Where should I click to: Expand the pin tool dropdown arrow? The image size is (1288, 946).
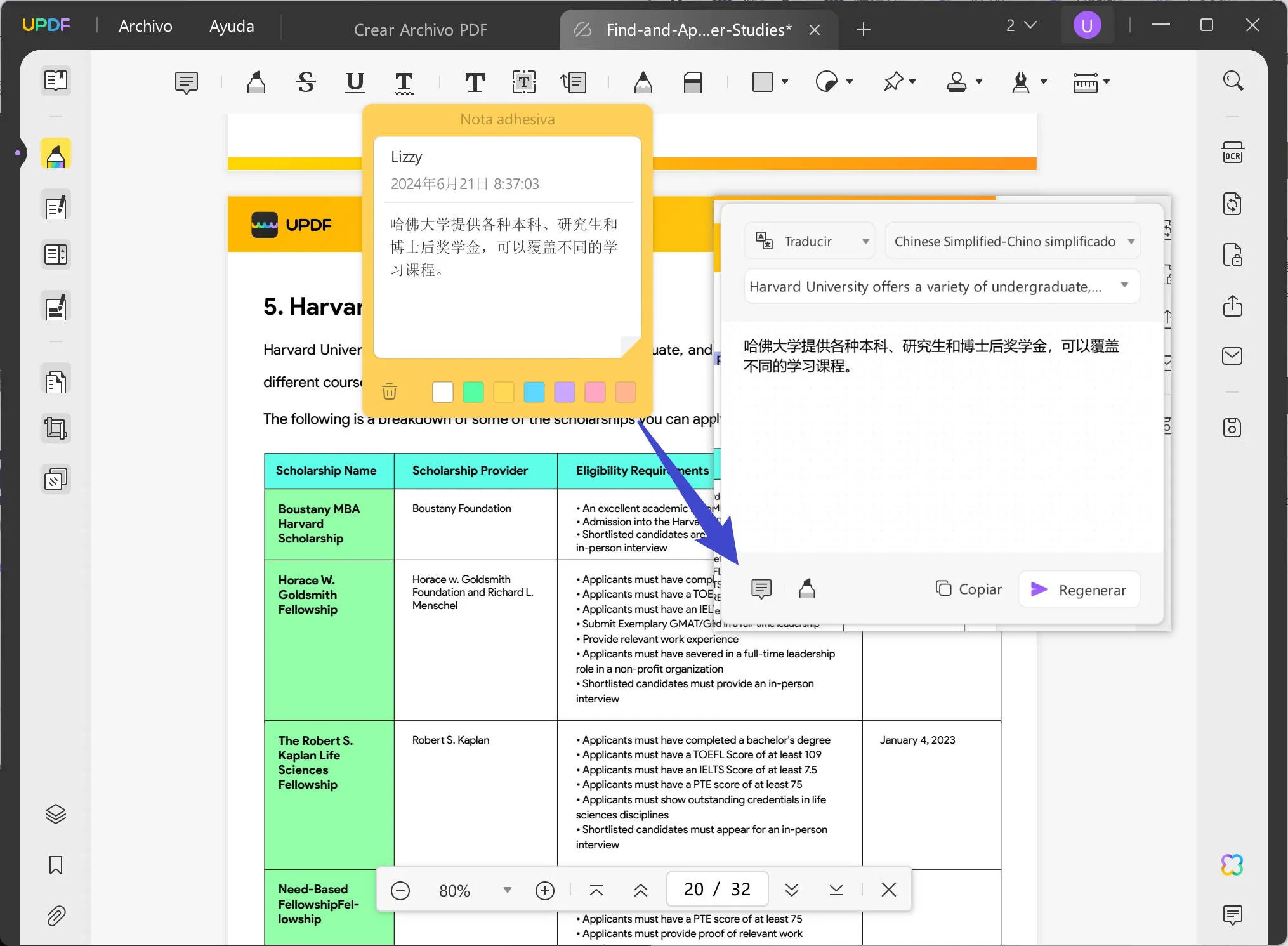click(x=913, y=82)
